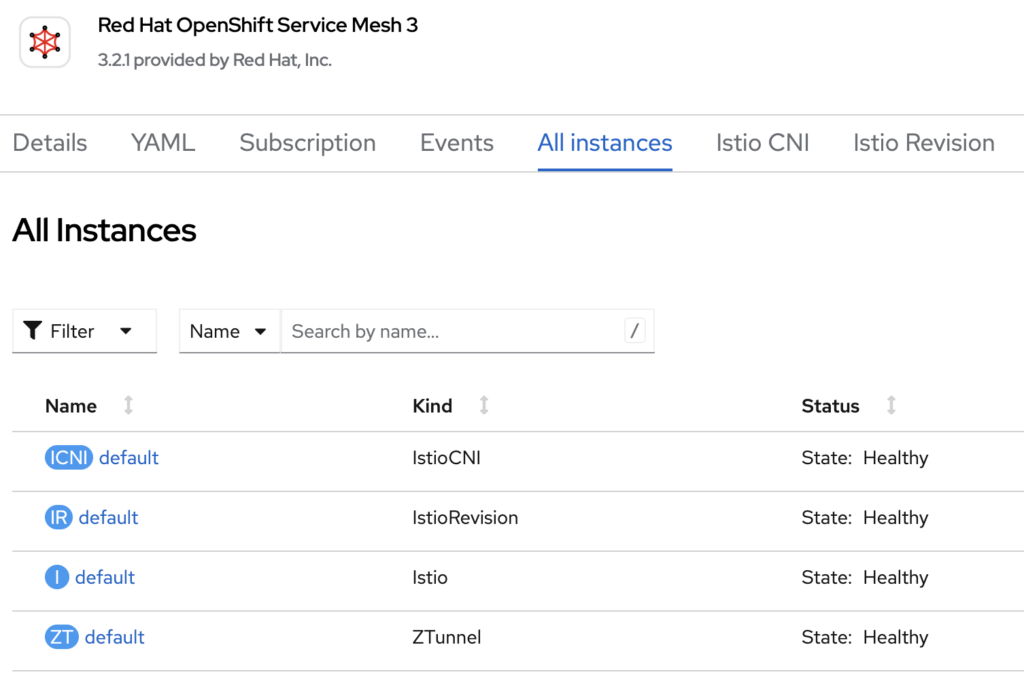The width and height of the screenshot is (1024, 700).
Task: Go to the Subscription tab
Action: click(x=307, y=143)
